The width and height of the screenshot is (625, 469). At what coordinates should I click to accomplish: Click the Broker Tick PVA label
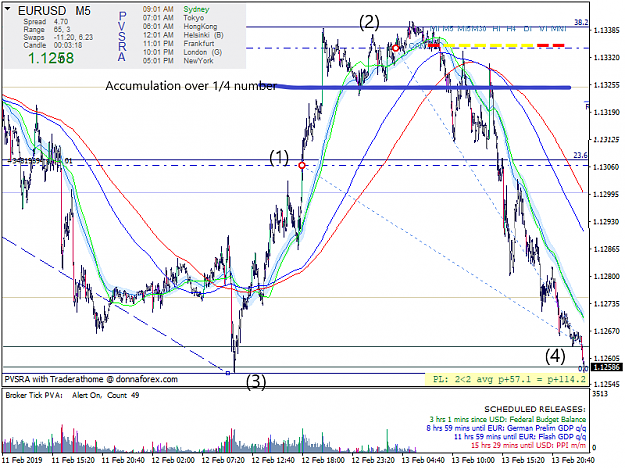click(33, 395)
